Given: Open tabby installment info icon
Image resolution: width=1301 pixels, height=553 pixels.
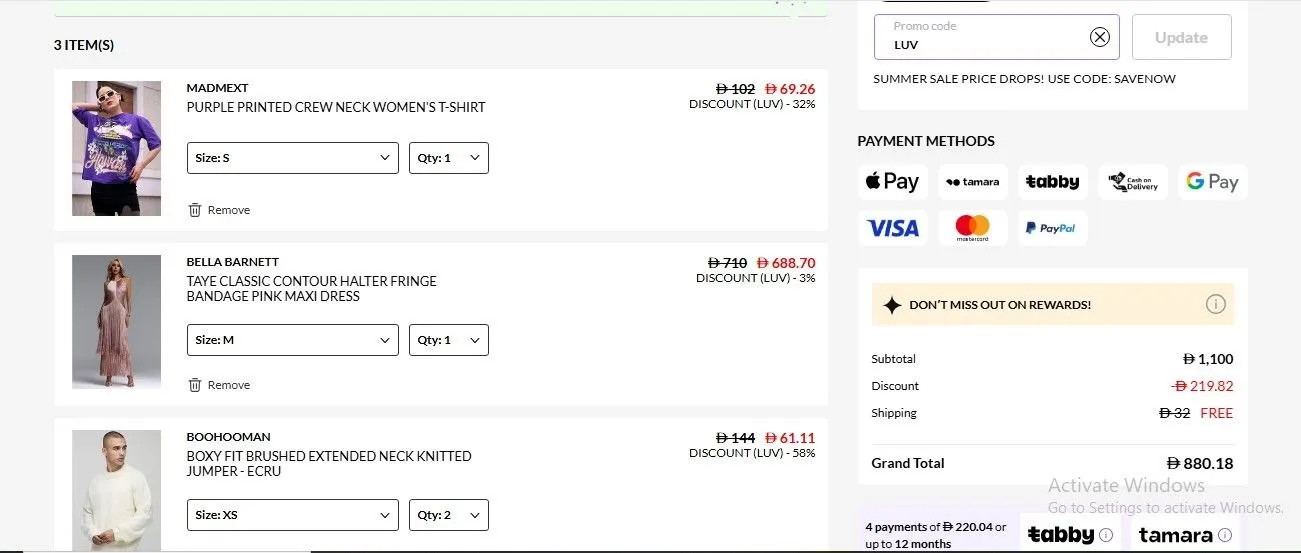Looking at the screenshot, I should 1106,535.
